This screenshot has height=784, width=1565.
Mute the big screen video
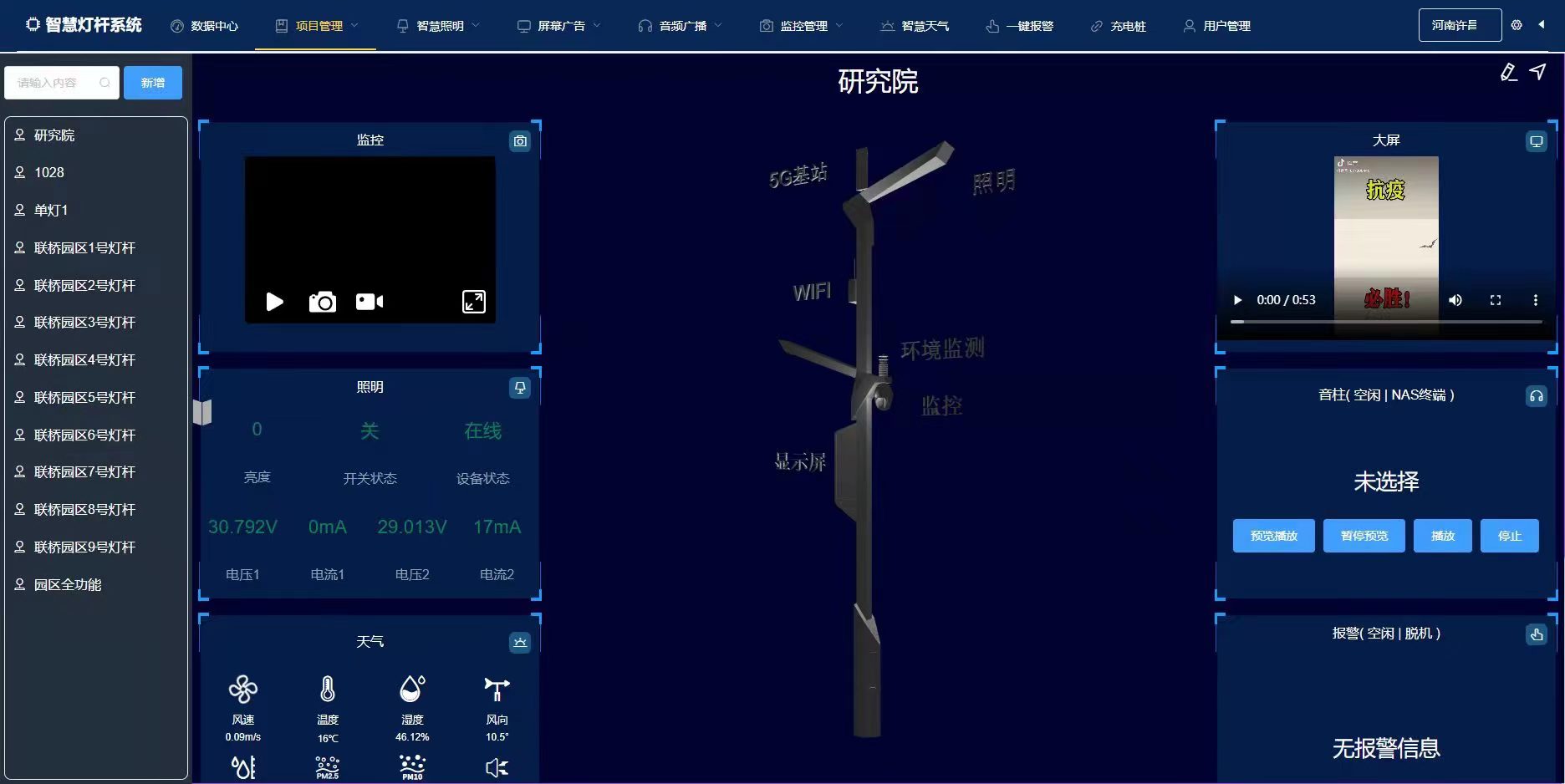[1455, 300]
